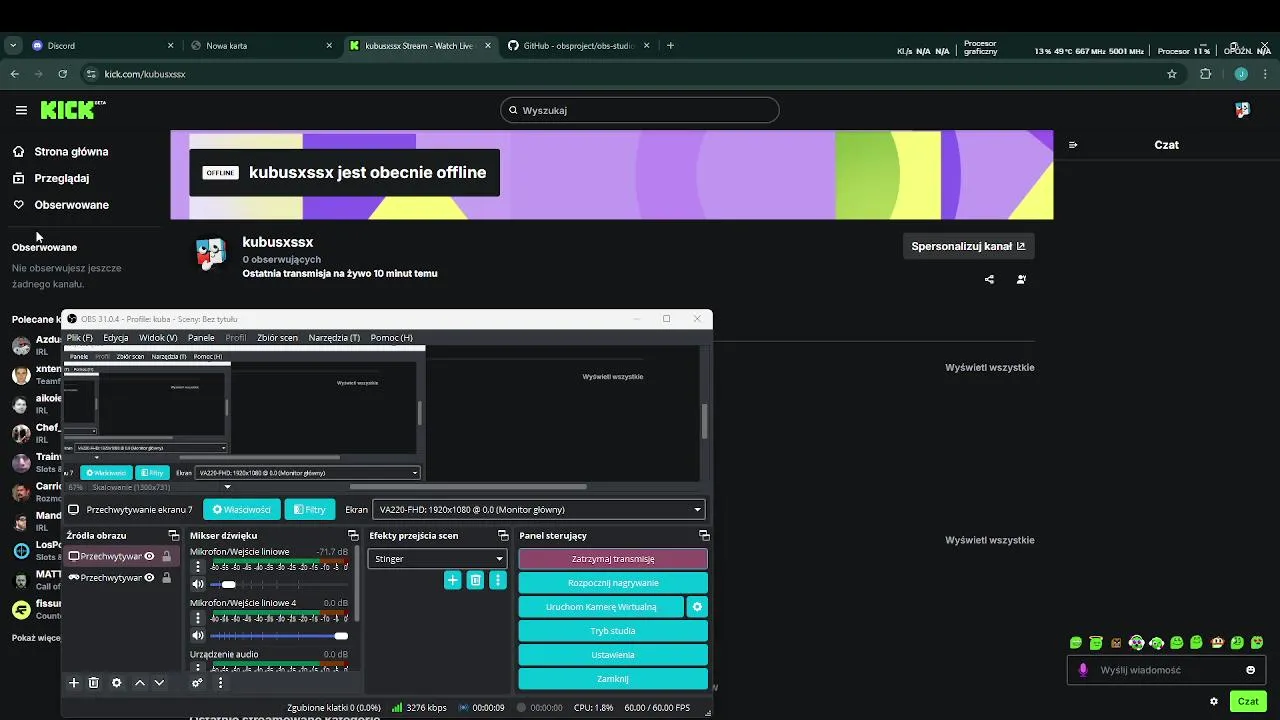
Task: Toggle lock on the second Przechwytywar source
Action: pos(166,578)
